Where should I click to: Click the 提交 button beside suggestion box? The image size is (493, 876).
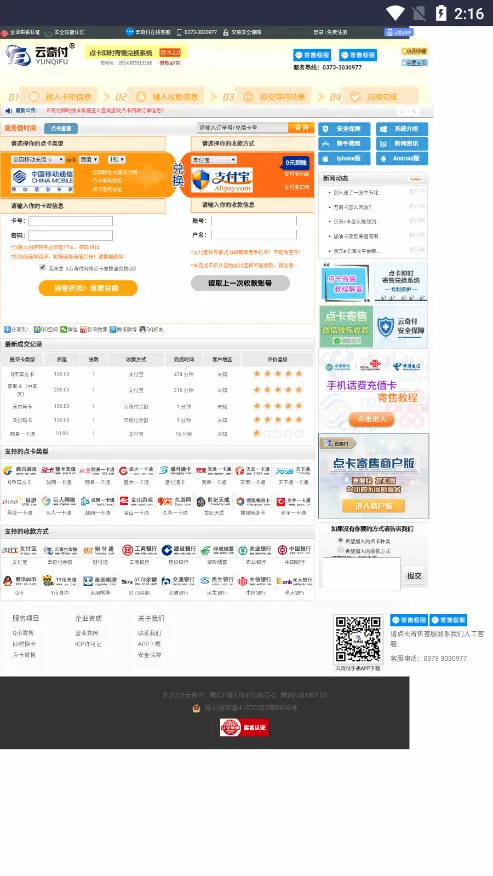point(414,575)
